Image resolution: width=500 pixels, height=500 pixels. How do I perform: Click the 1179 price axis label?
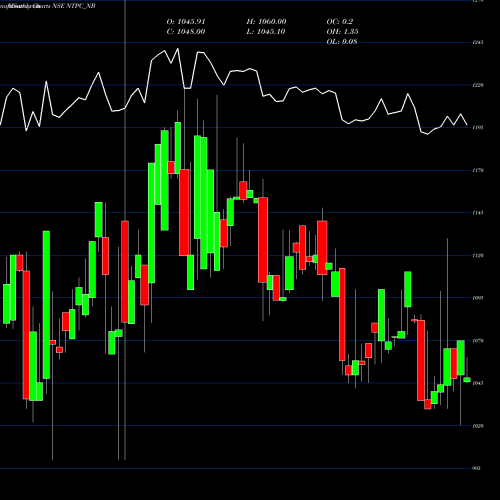point(478,170)
